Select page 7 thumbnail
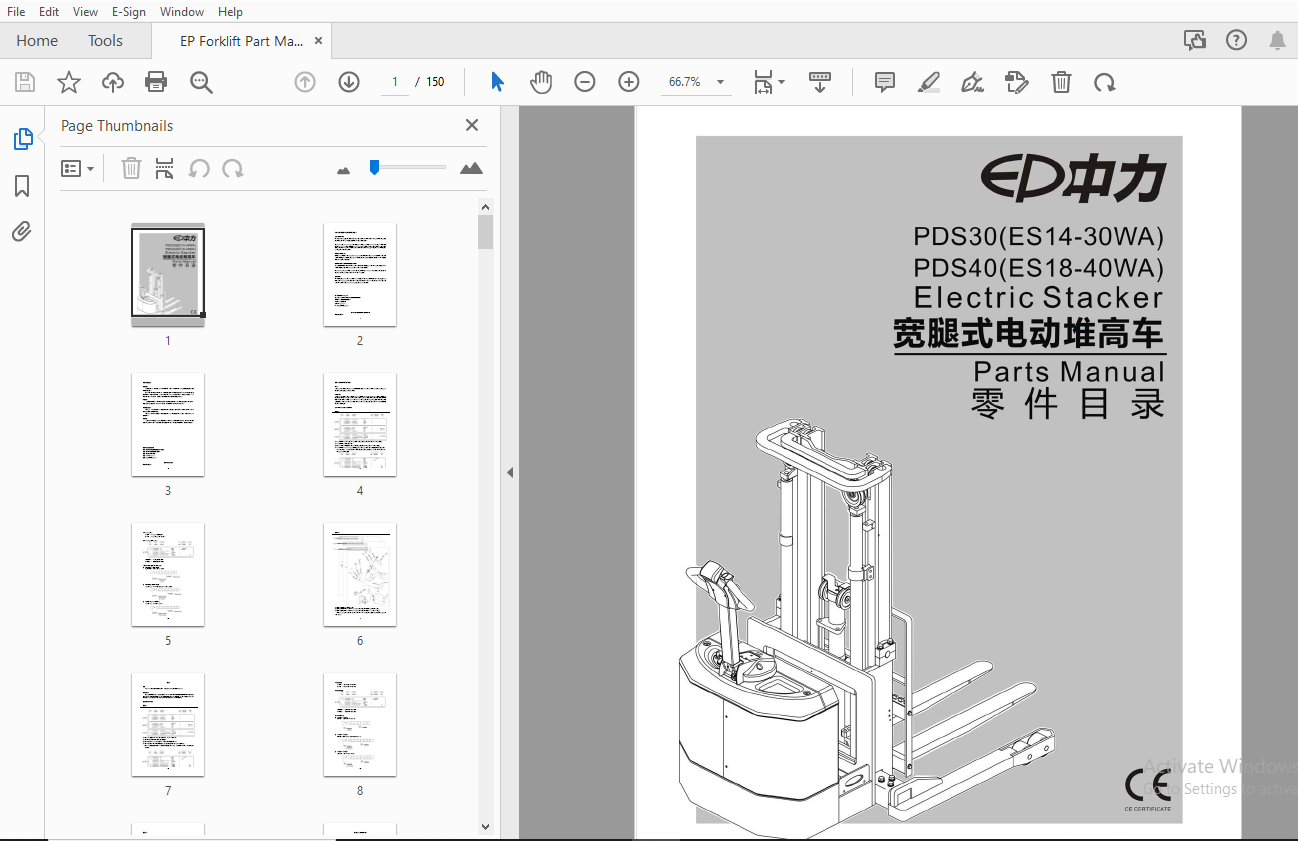 pos(168,724)
